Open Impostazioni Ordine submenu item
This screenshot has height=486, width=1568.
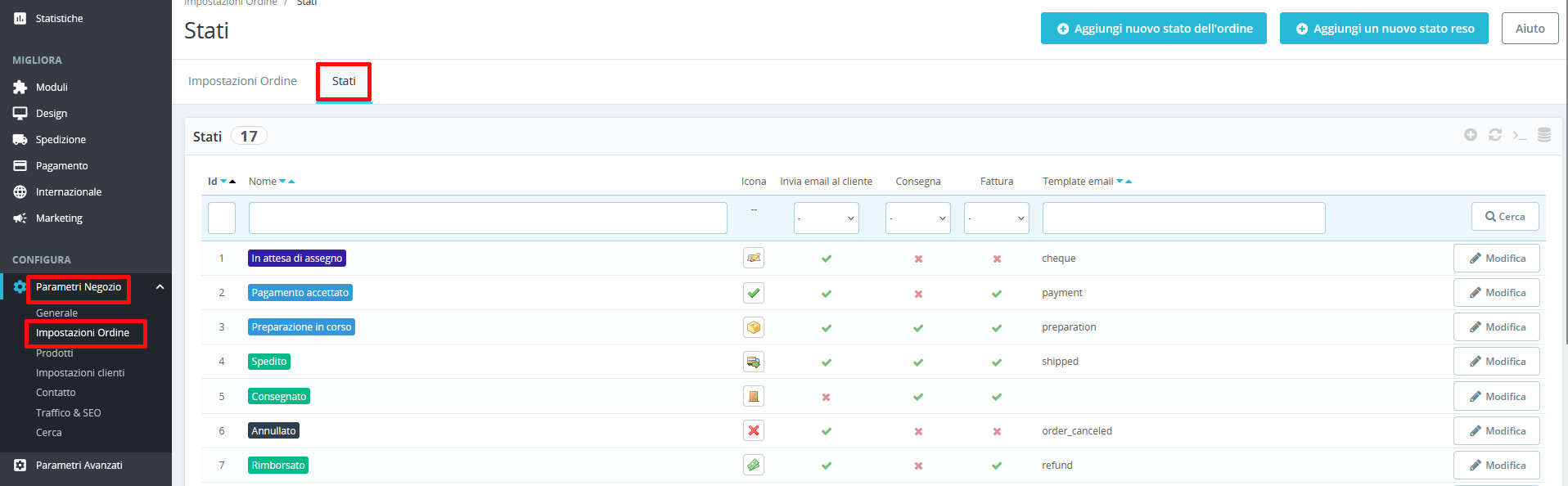click(x=83, y=332)
